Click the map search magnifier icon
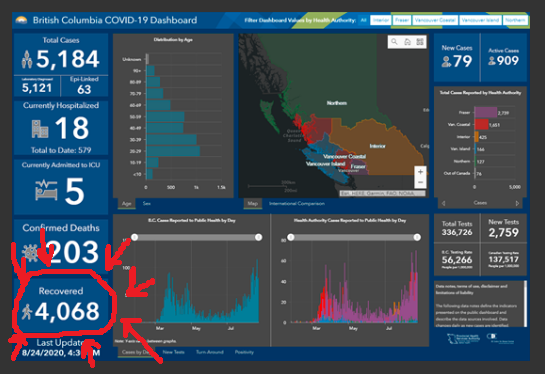The height and width of the screenshot is (374, 545). (394, 42)
